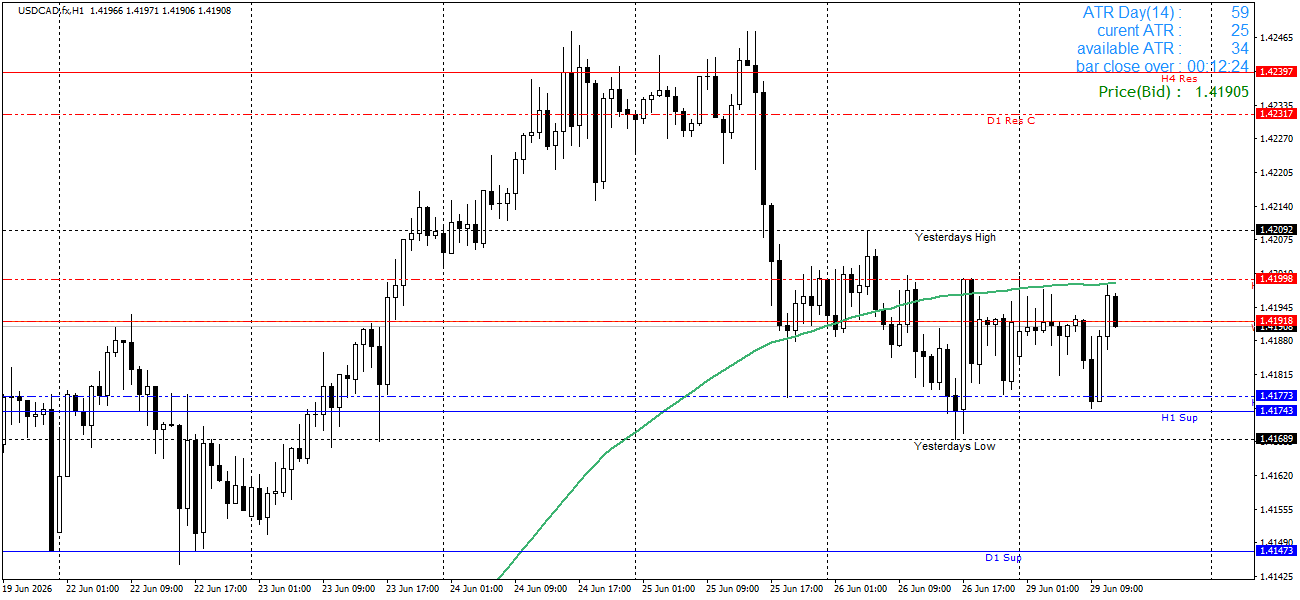Click the Price(Bid) green readout
Screen dimensions: 1300x600
click(1173, 91)
